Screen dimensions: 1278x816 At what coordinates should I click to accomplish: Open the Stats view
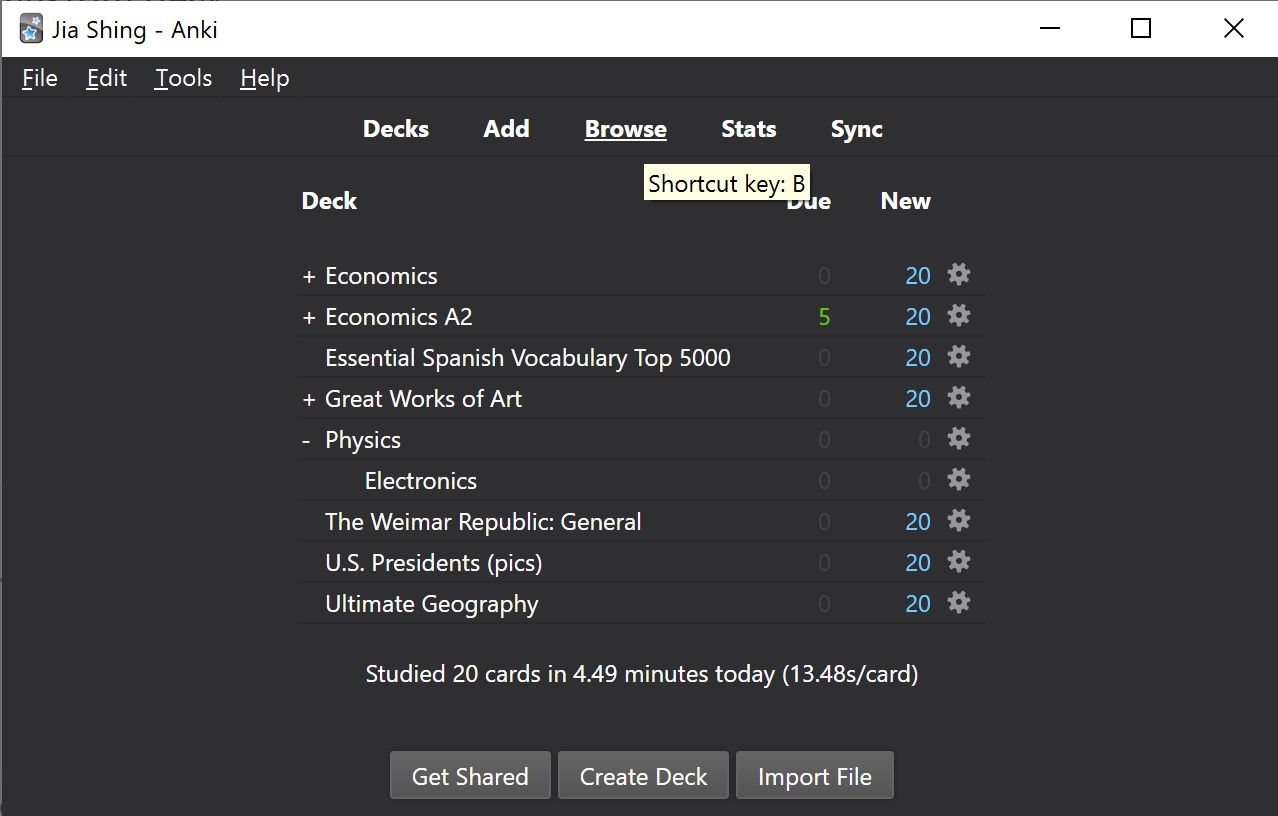(749, 129)
